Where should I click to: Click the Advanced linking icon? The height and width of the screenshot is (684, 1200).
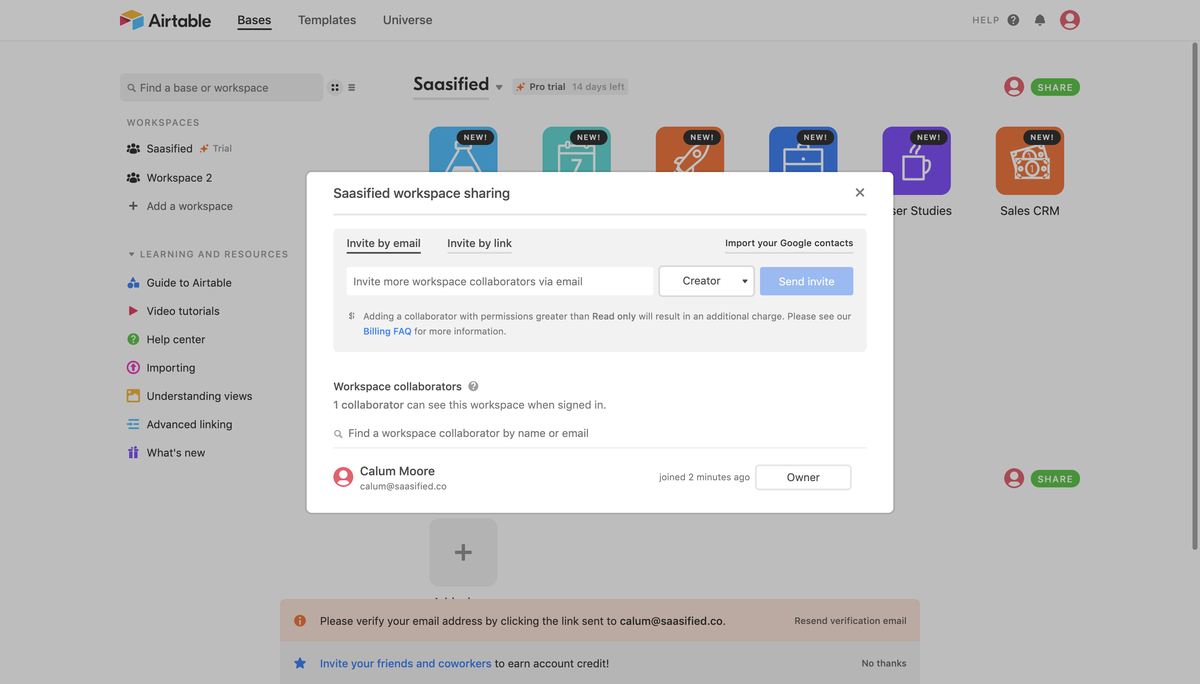133,424
